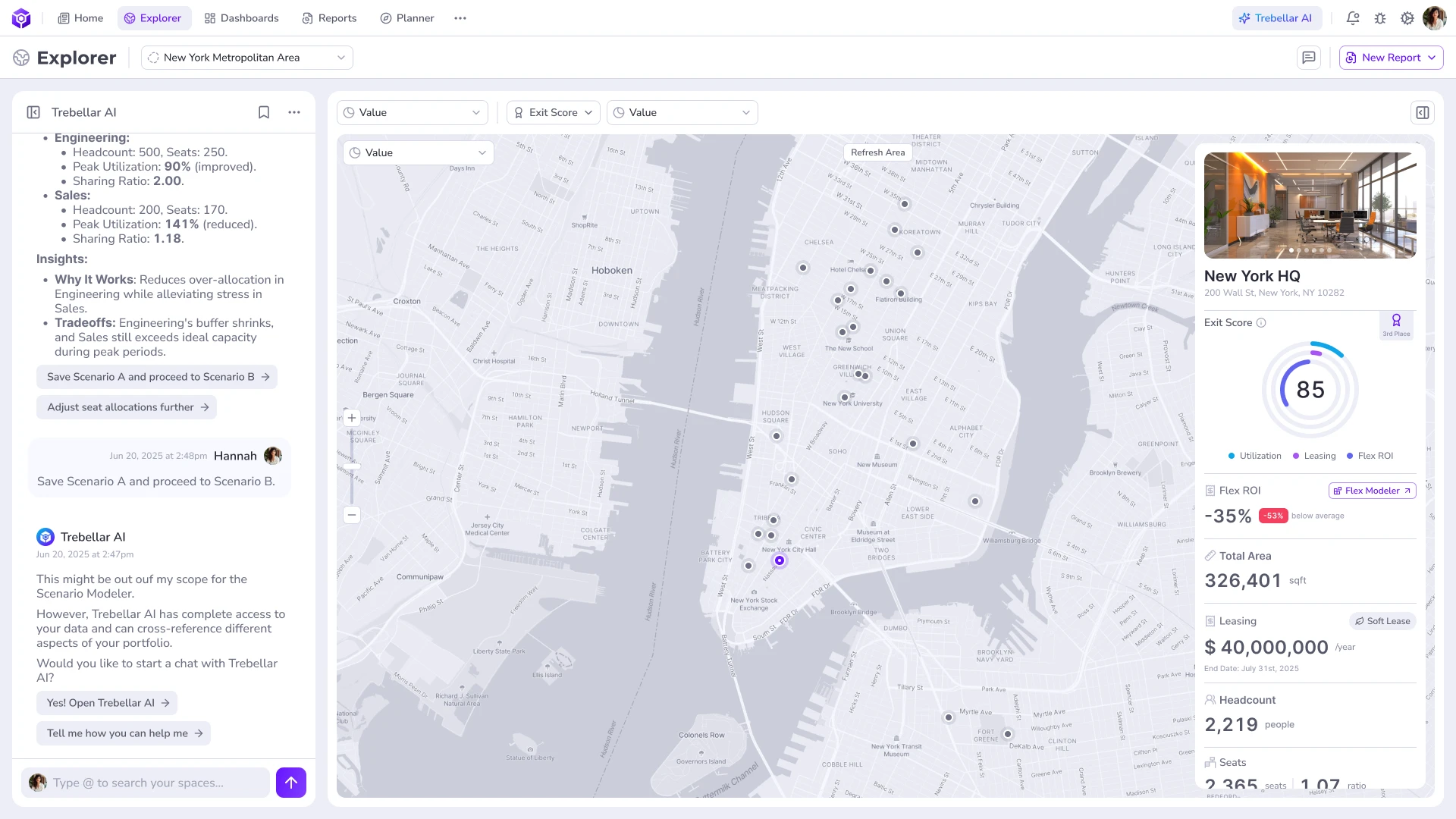This screenshot has width=1456, height=819.
Task: Send the chat message with the arrow button
Action: [291, 783]
